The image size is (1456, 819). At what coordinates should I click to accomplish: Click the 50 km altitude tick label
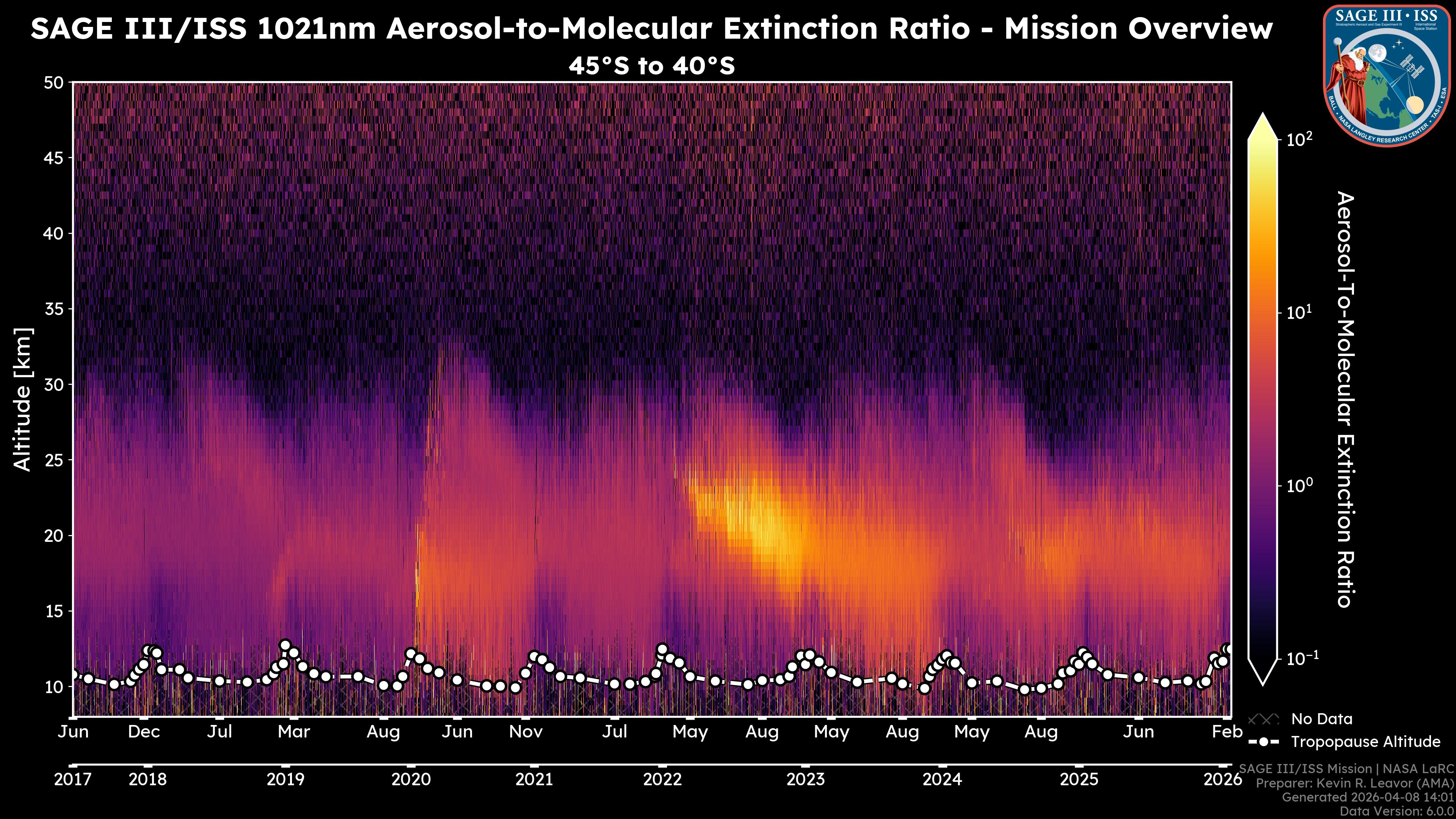tap(54, 83)
